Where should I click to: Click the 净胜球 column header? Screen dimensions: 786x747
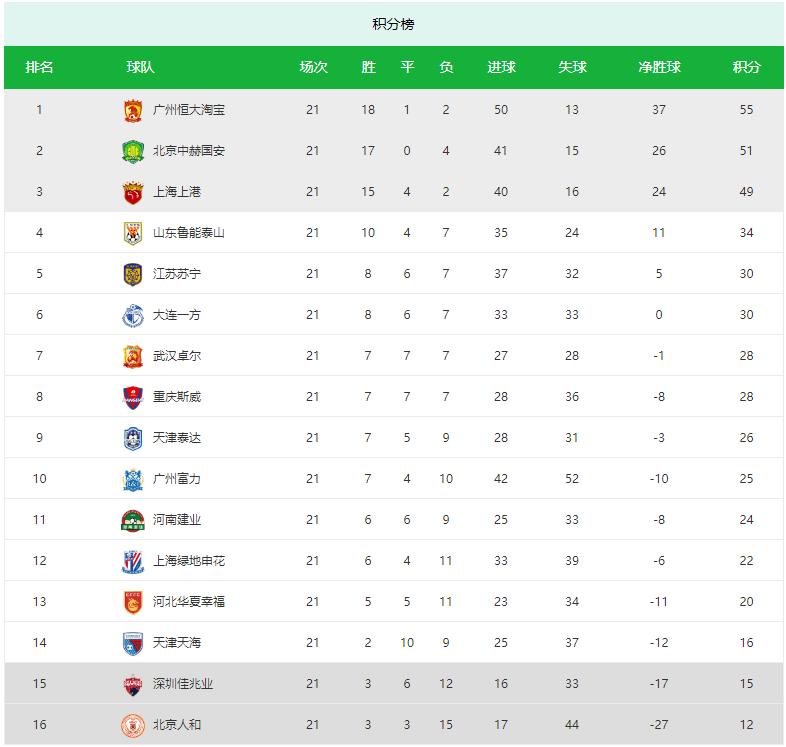[659, 68]
